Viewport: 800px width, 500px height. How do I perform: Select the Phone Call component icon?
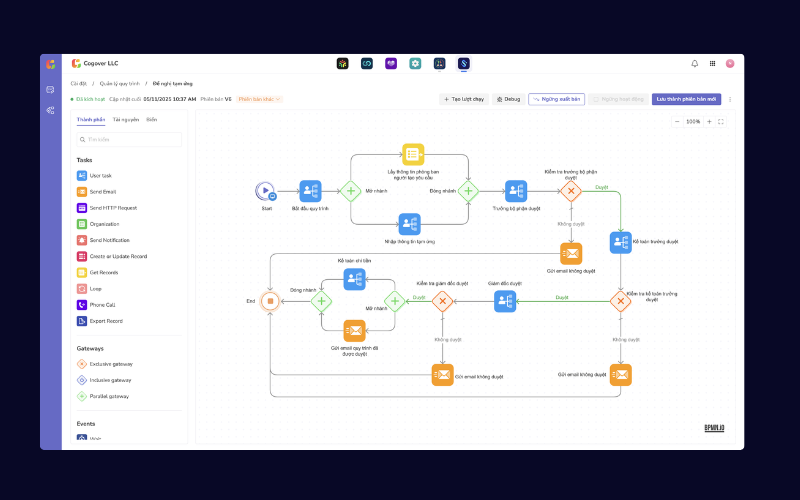click(x=82, y=305)
